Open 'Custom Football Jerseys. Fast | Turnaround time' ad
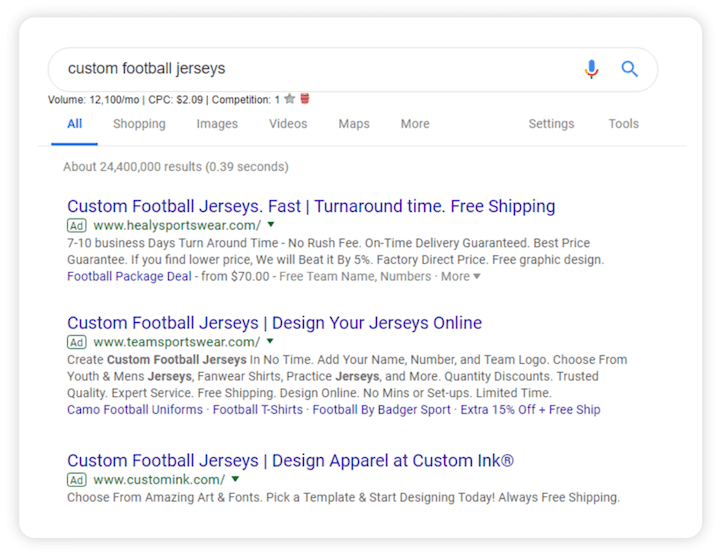 (311, 207)
